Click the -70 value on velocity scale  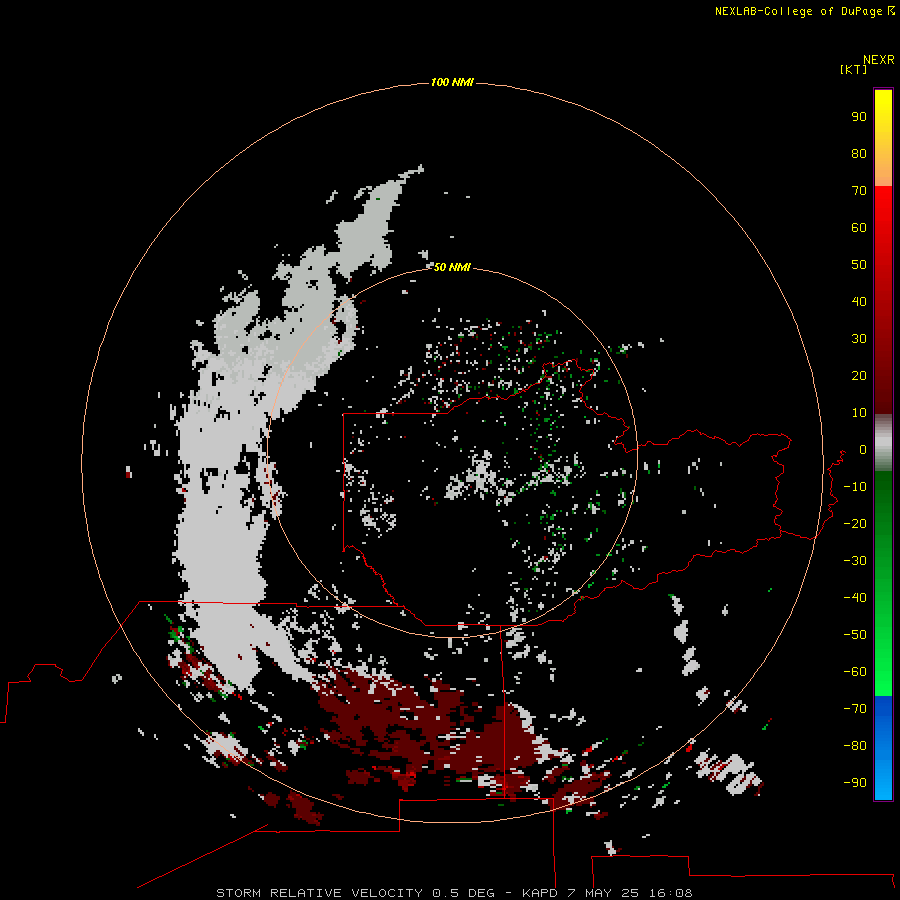pyautogui.click(x=855, y=708)
